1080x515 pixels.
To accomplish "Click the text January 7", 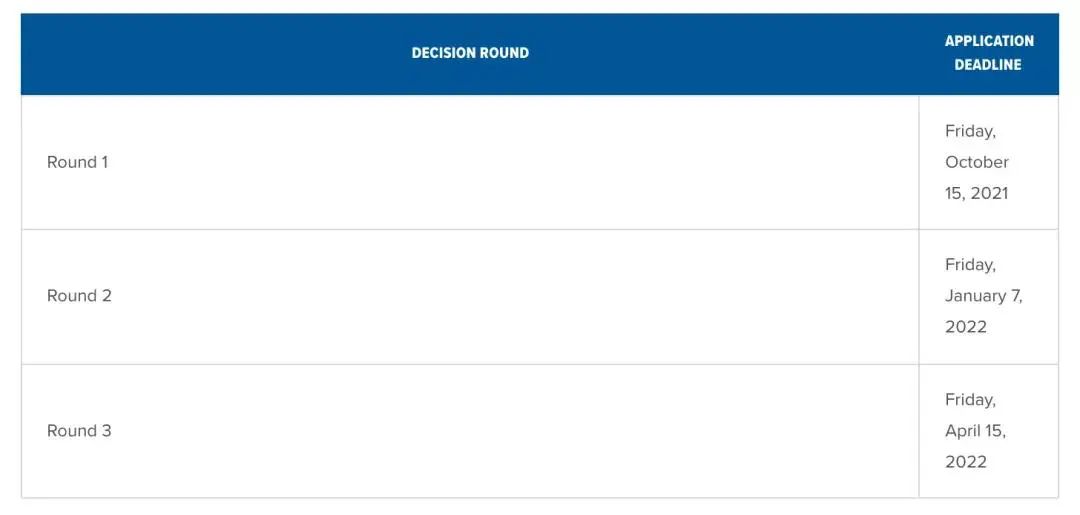I will 983,296.
